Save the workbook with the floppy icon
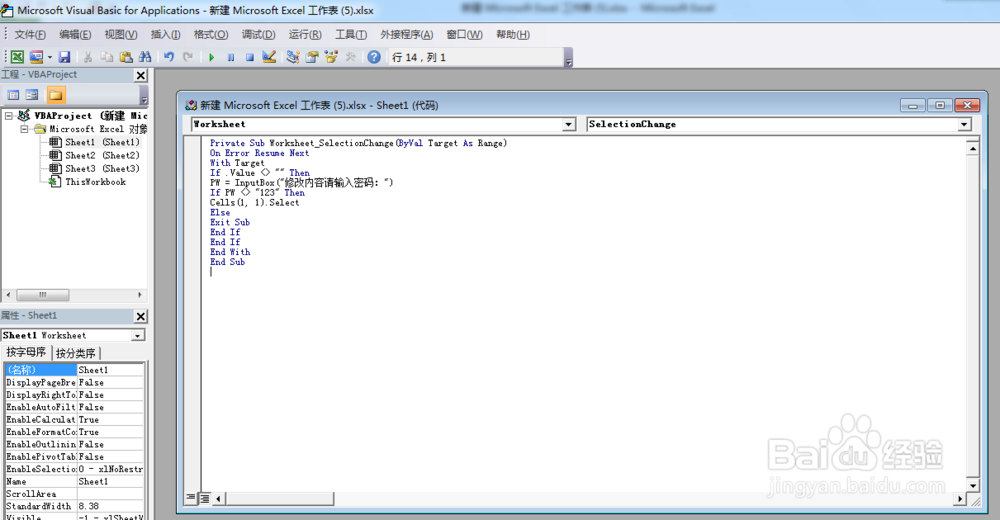This screenshot has height=520, width=1000. point(64,57)
